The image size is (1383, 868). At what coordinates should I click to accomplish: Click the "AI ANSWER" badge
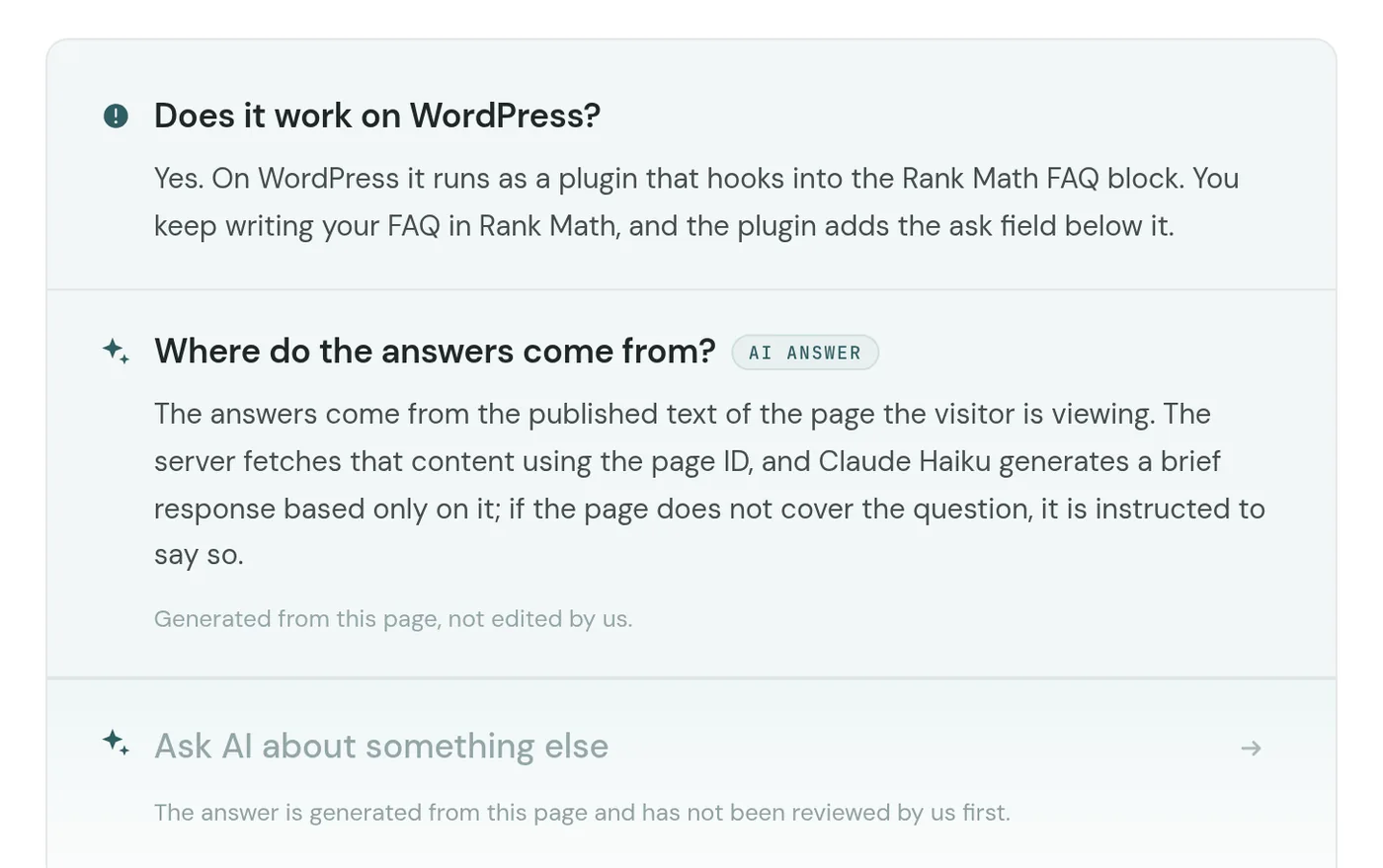(805, 353)
